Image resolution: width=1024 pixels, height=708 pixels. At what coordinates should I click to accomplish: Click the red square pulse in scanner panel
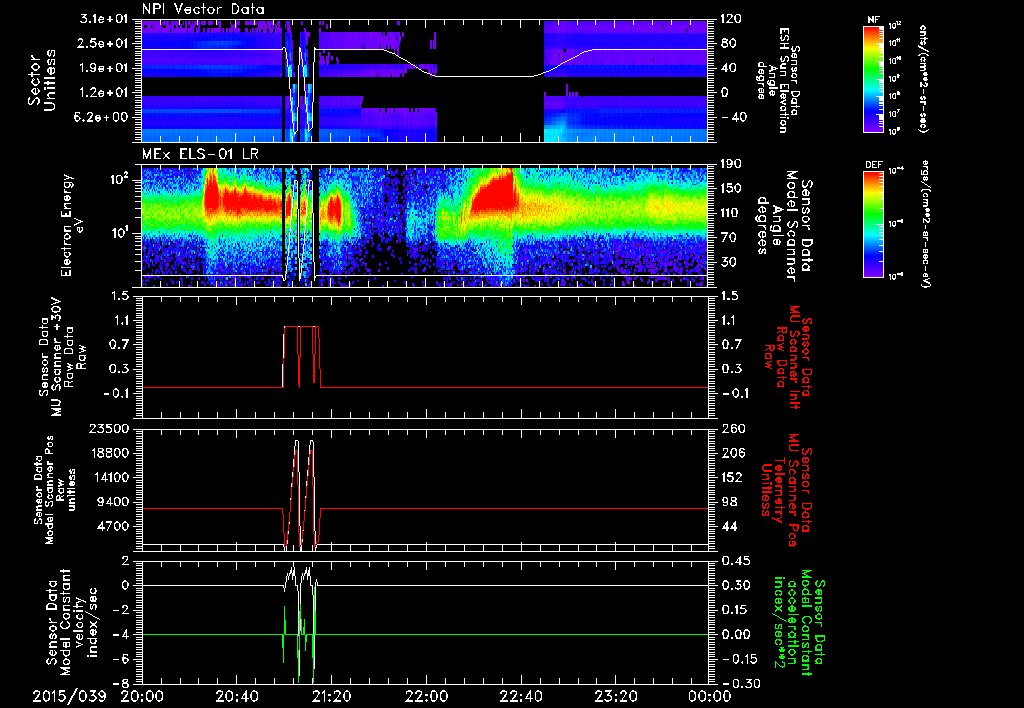(x=302, y=357)
